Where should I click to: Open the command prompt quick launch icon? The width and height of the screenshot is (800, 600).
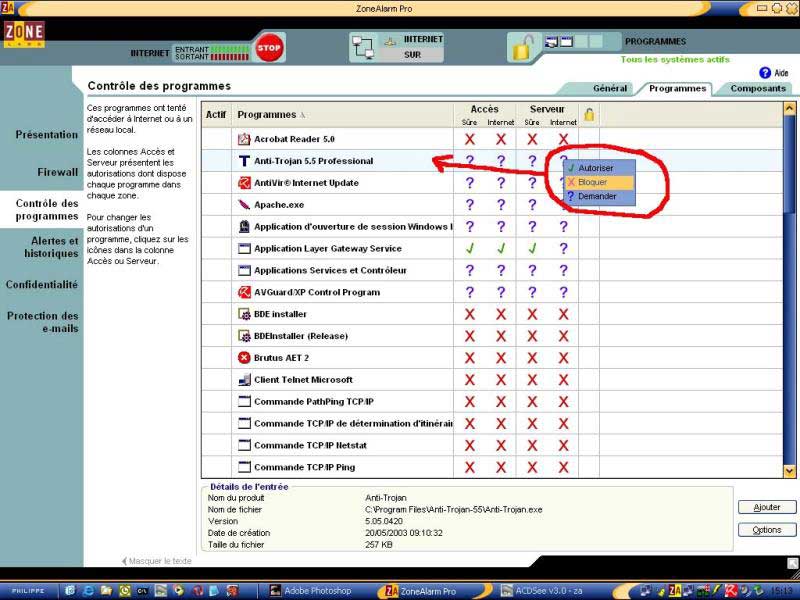coord(142,591)
